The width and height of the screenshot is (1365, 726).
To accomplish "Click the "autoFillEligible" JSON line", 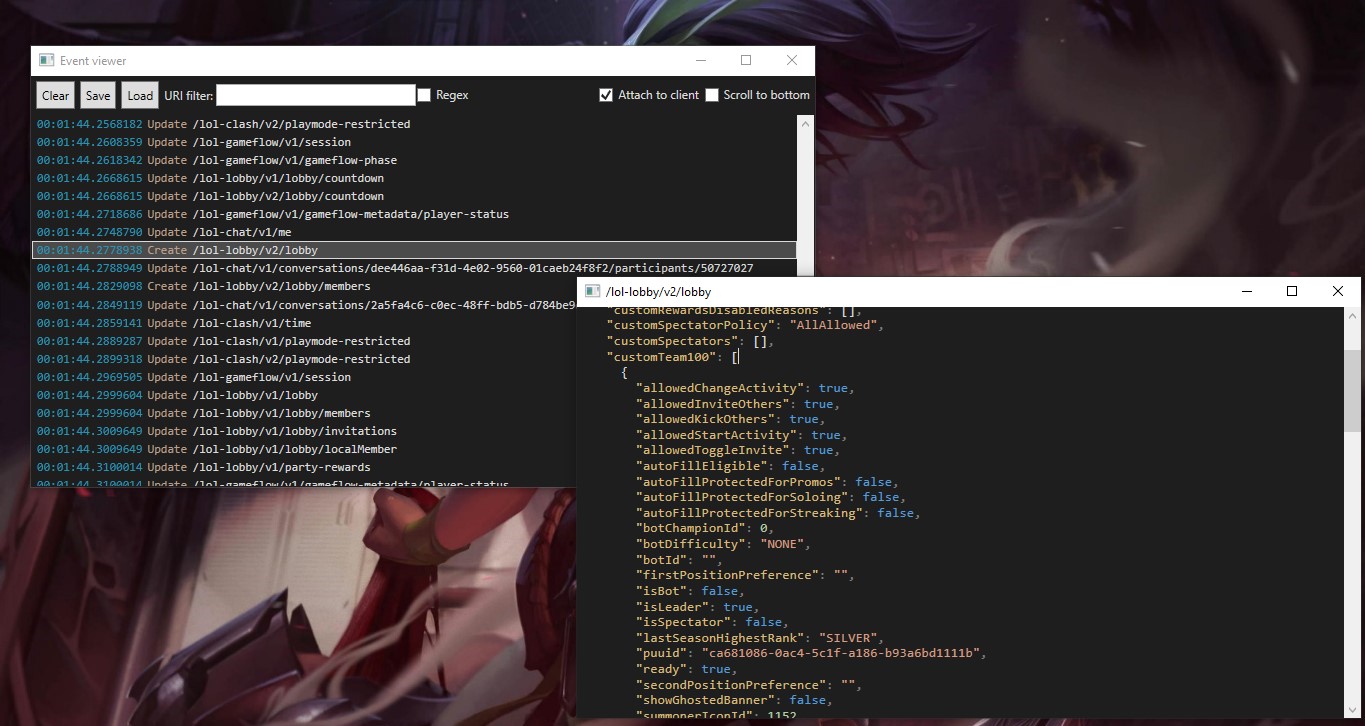I will pyautogui.click(x=730, y=466).
